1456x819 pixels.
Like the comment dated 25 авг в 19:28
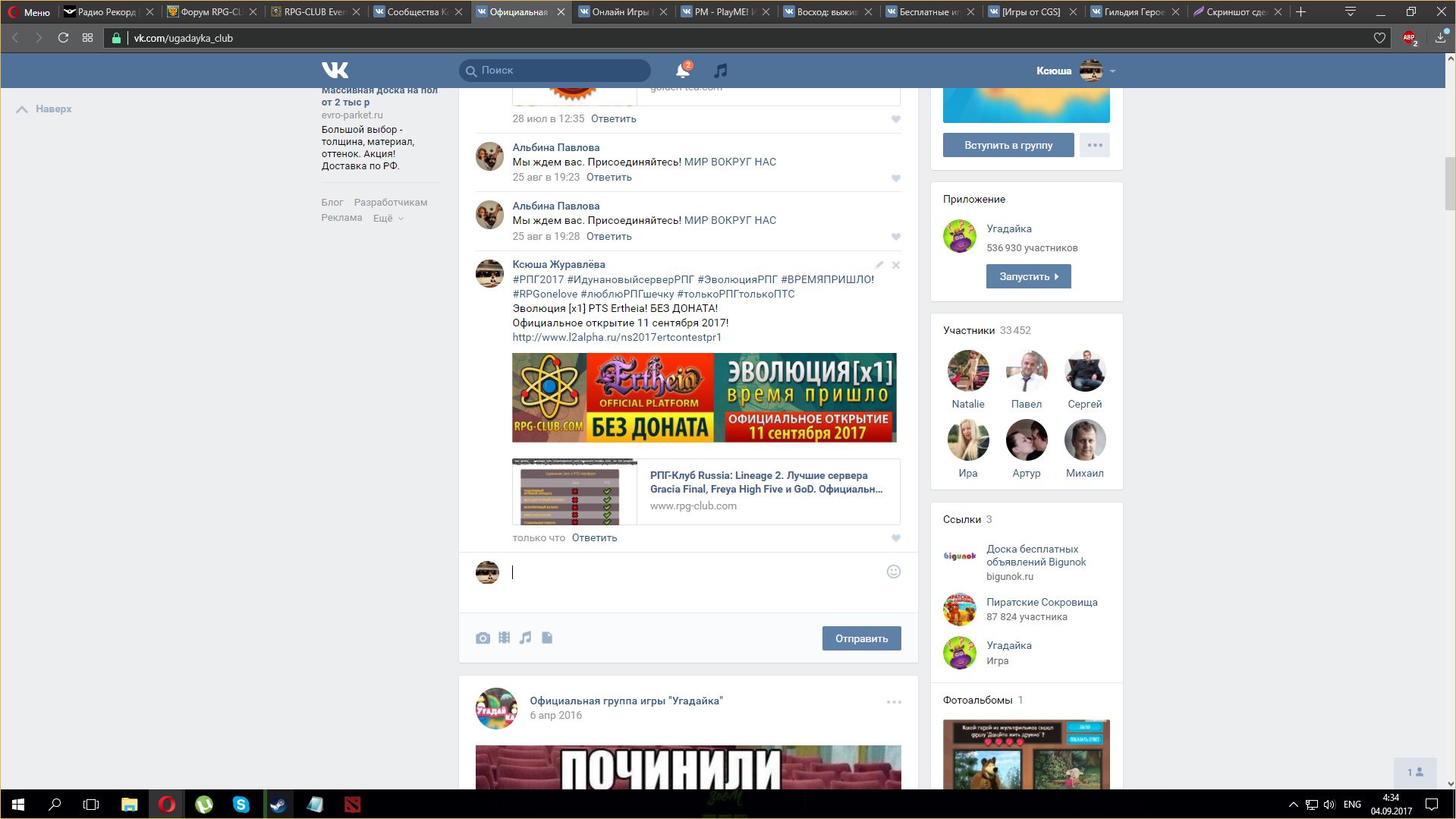896,237
